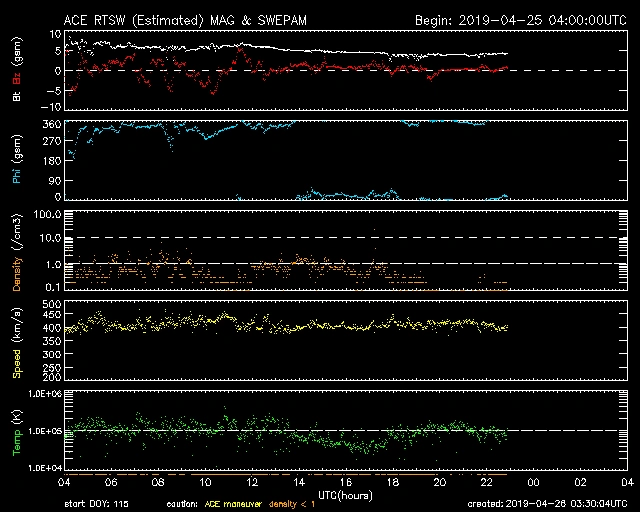Click the 'created: 2019-04-26 03:30:04UTC' text
The height and width of the screenshot is (512, 640).
(547, 504)
